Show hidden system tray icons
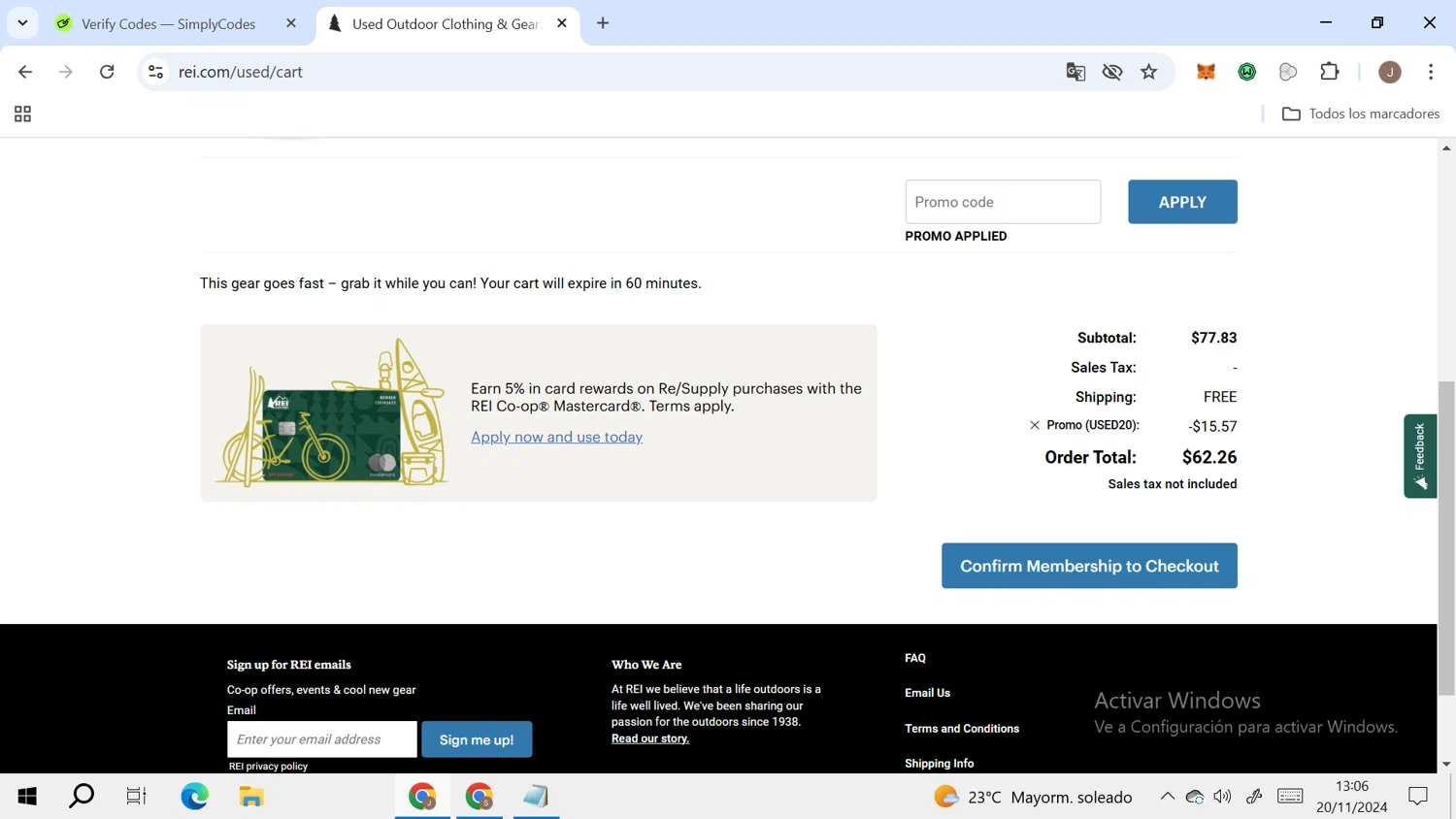Screen dimensions: 1456x819 tap(1167, 797)
